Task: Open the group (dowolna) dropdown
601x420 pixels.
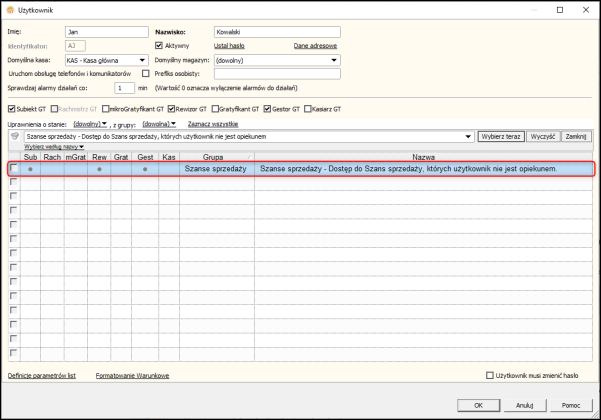Action: [x=159, y=124]
